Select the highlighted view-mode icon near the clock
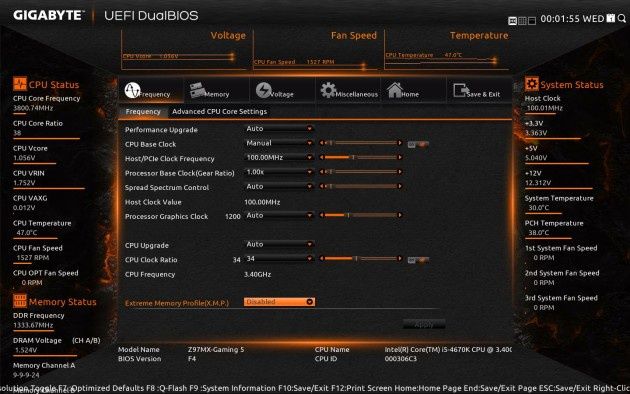630x394 pixels. [x=512, y=20]
